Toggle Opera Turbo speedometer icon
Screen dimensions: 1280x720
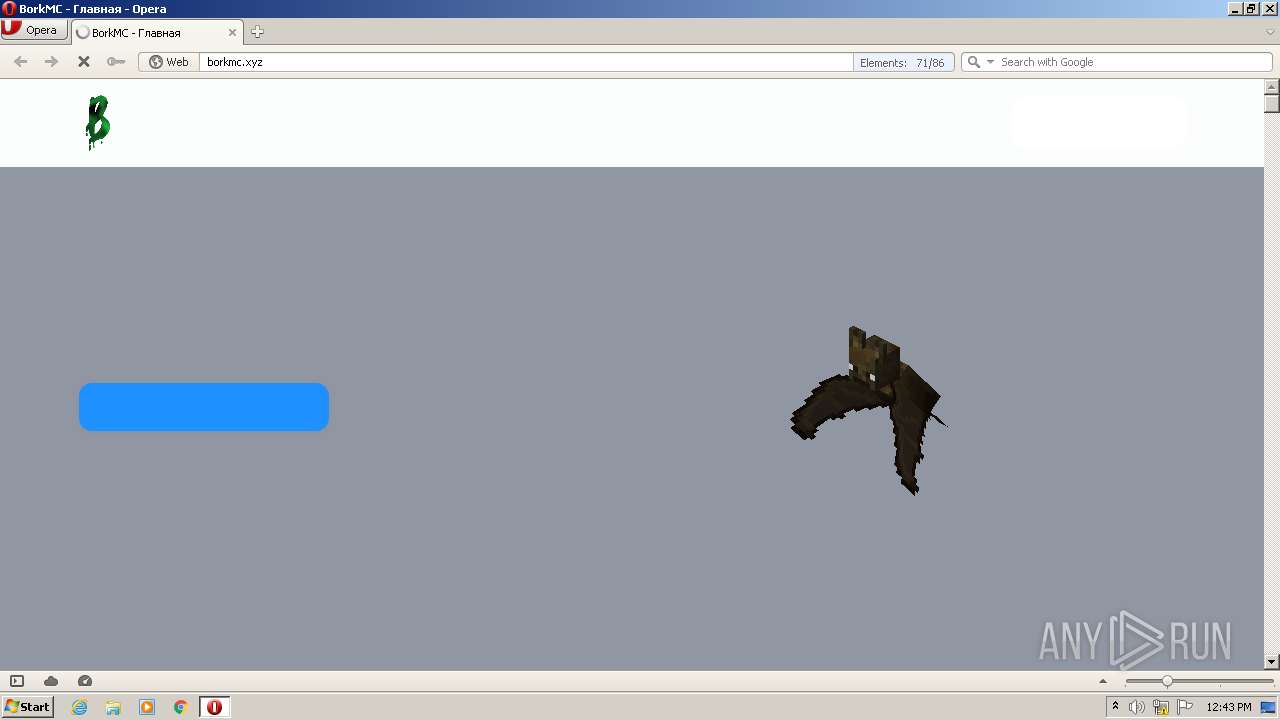(85, 681)
